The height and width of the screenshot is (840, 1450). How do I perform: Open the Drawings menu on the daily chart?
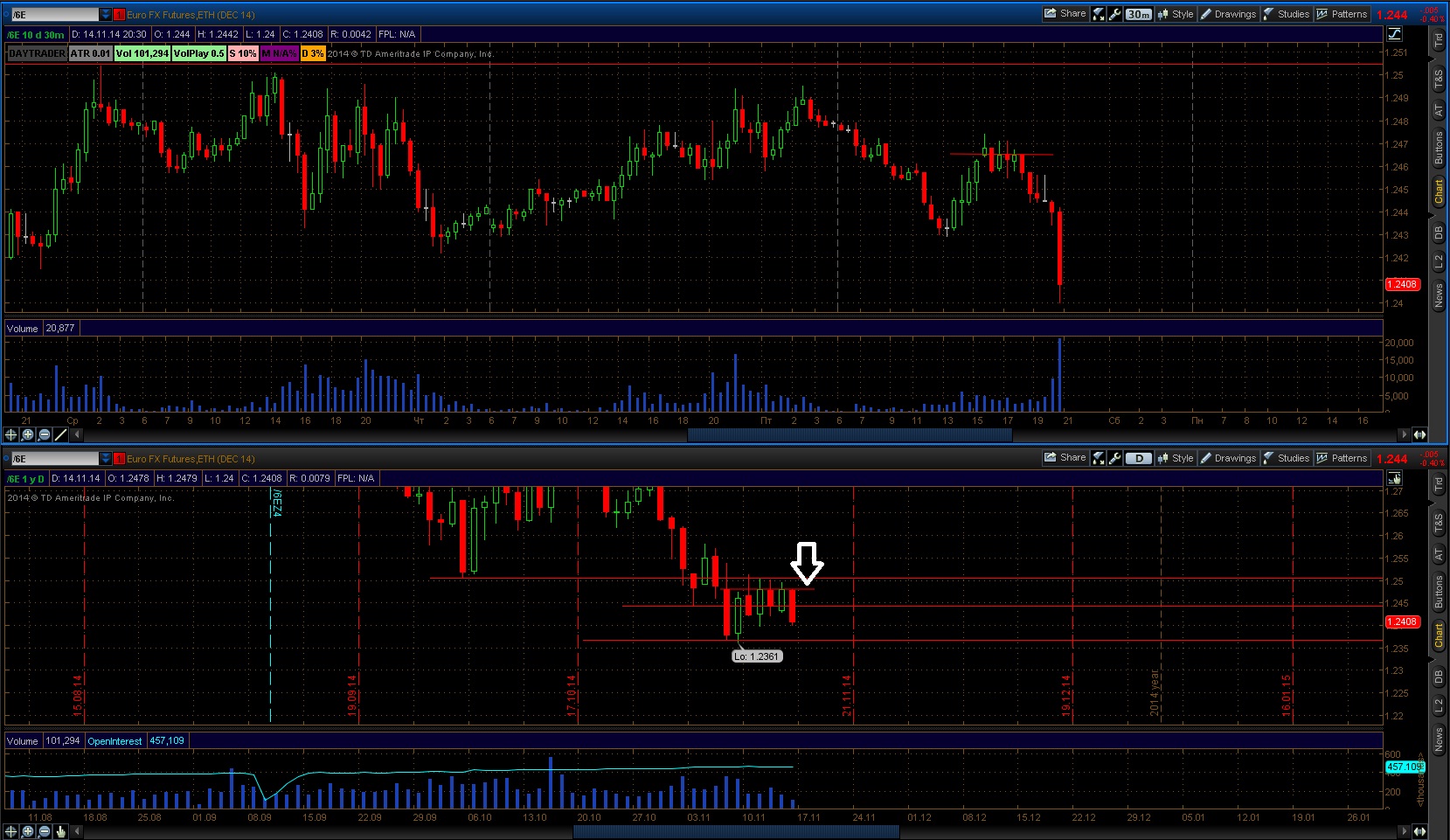pos(1228,458)
